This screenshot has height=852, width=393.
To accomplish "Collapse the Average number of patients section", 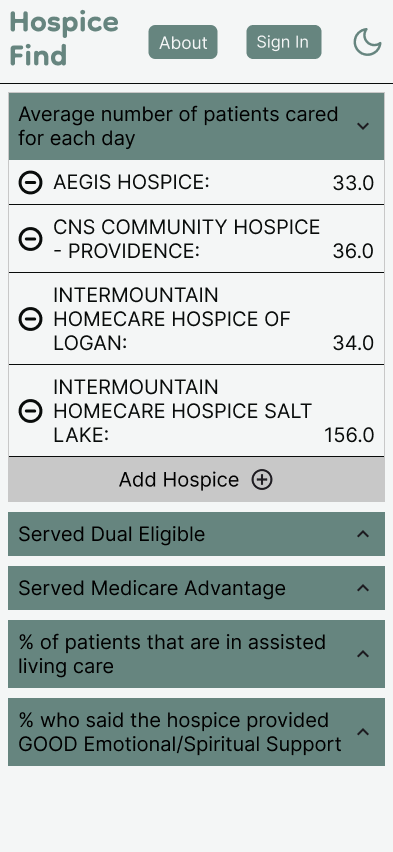I will click(x=196, y=126).
